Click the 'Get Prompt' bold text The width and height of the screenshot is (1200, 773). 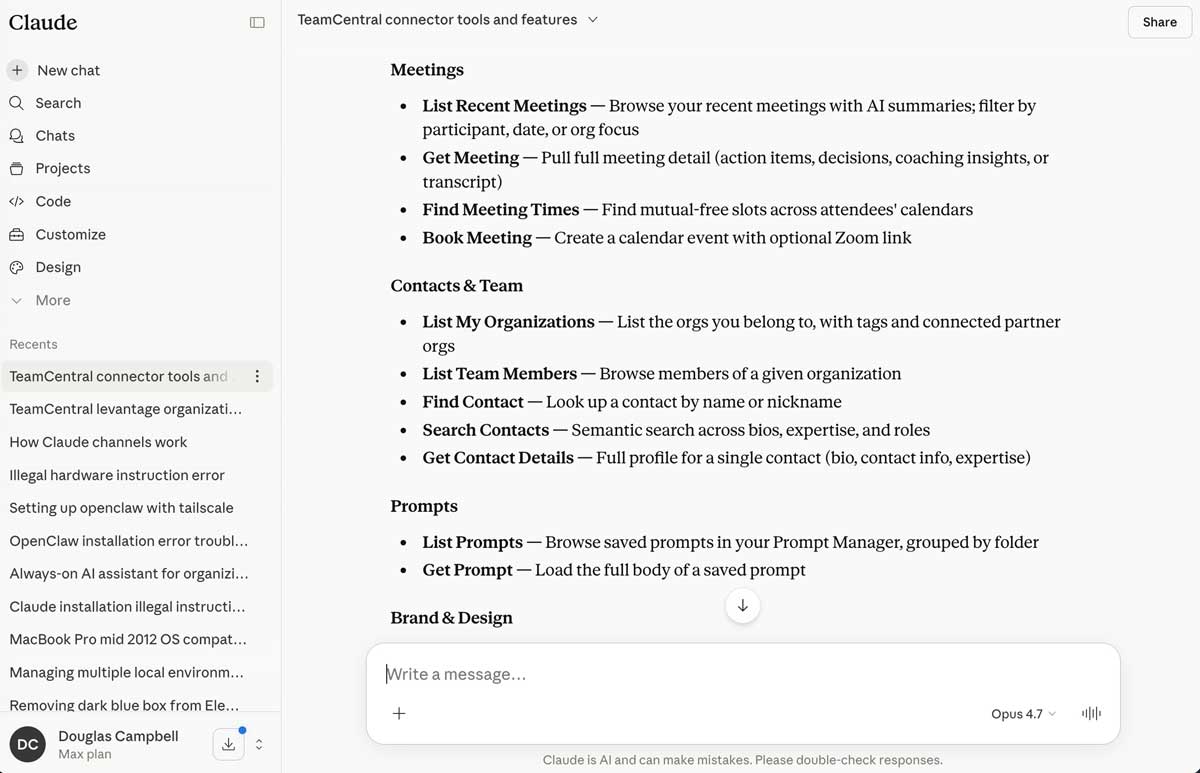click(x=467, y=570)
